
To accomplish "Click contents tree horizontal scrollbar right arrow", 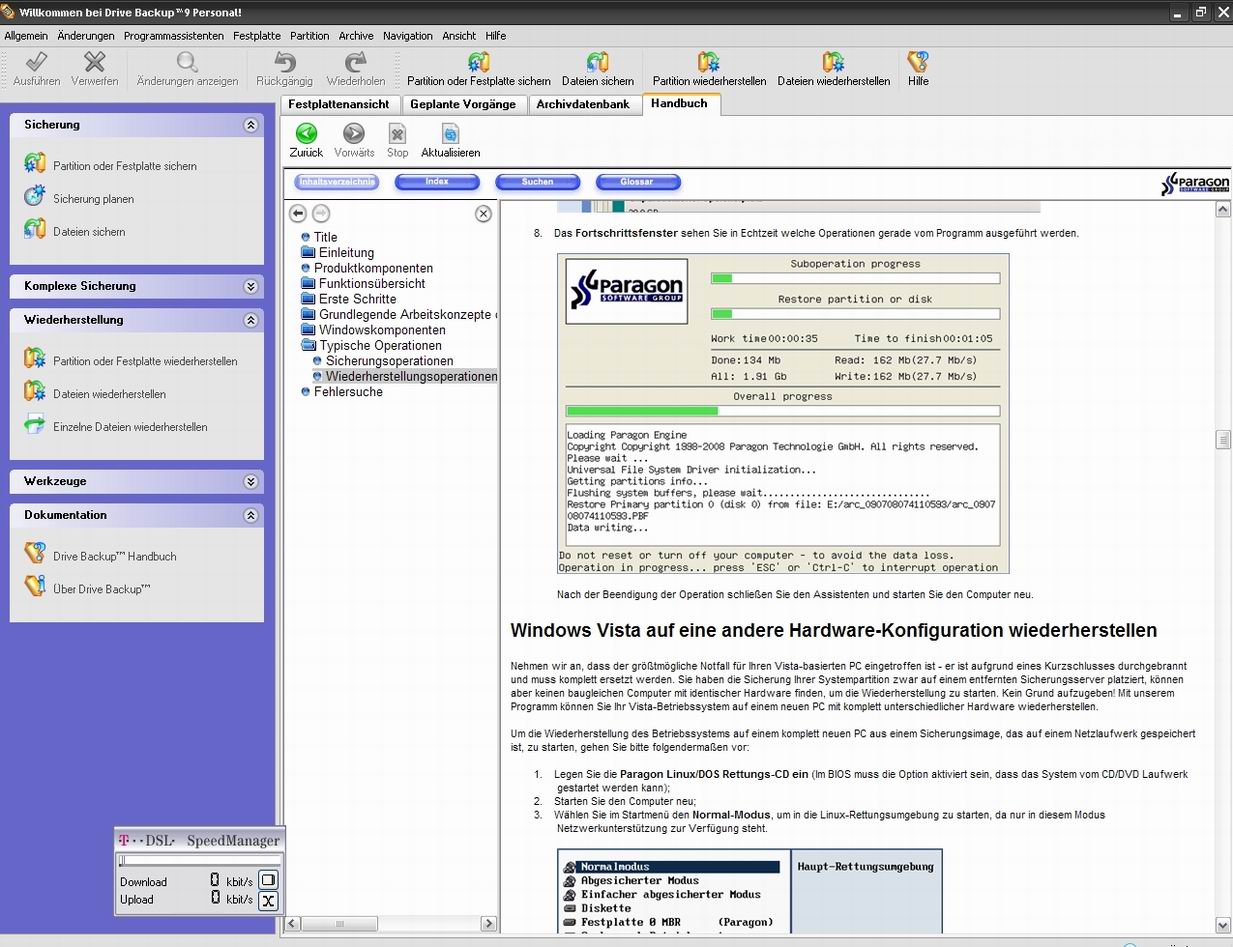I will tap(489, 924).
